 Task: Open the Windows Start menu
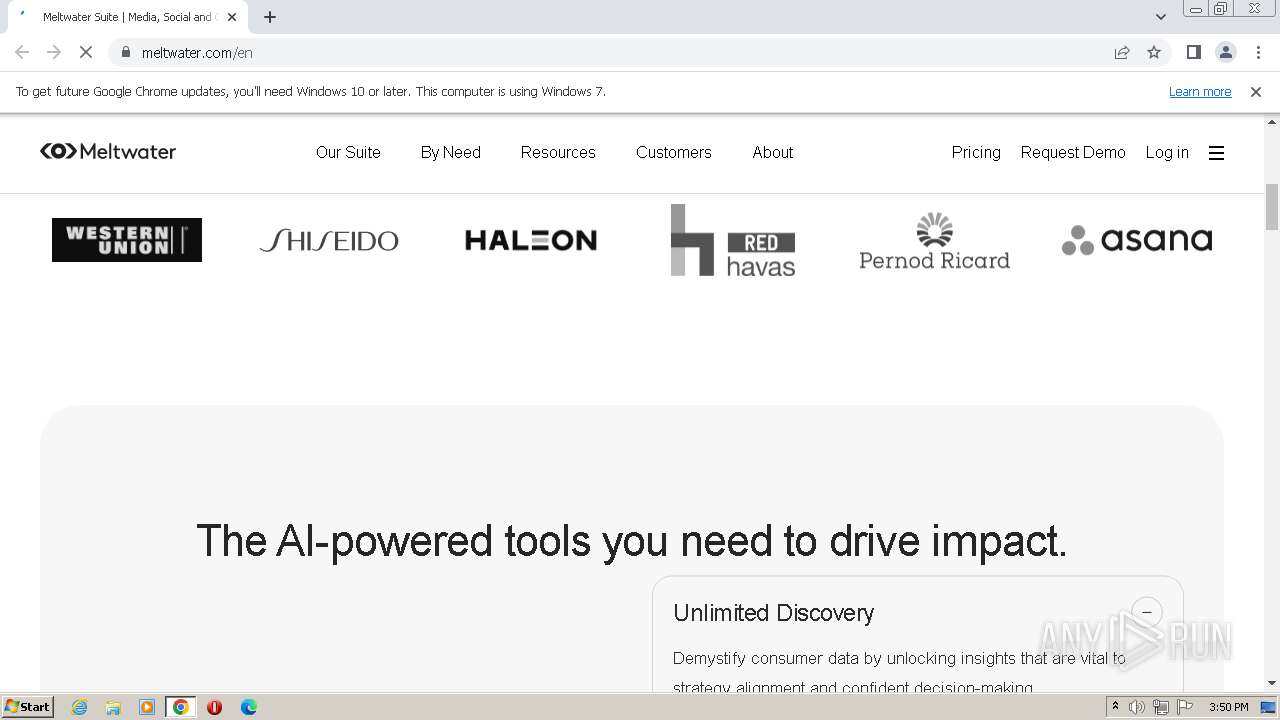(x=27, y=706)
